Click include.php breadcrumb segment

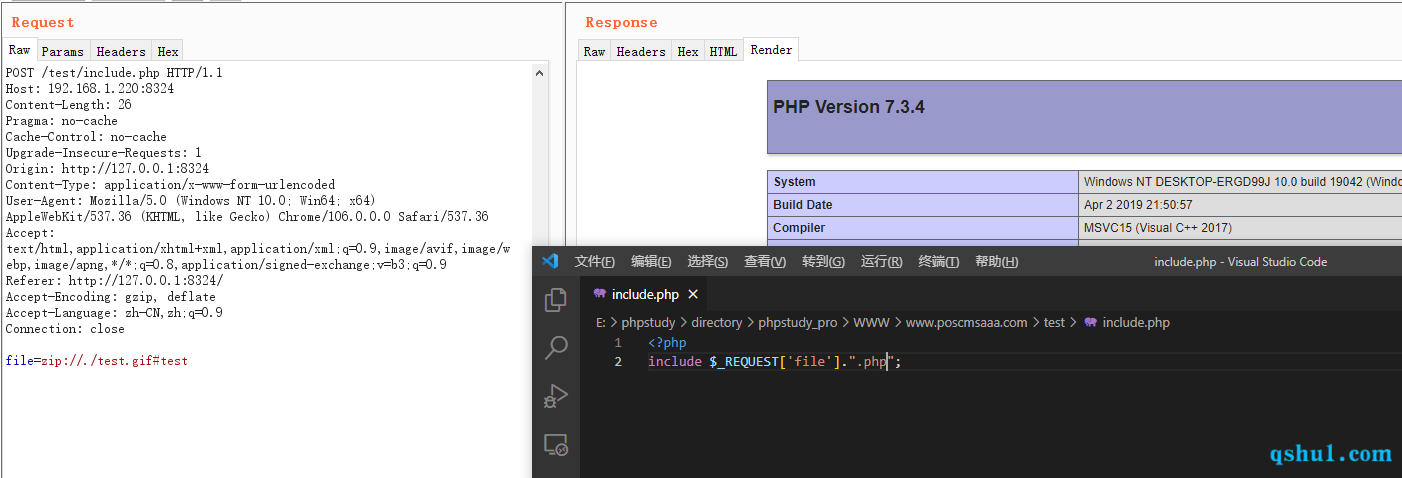1136,322
